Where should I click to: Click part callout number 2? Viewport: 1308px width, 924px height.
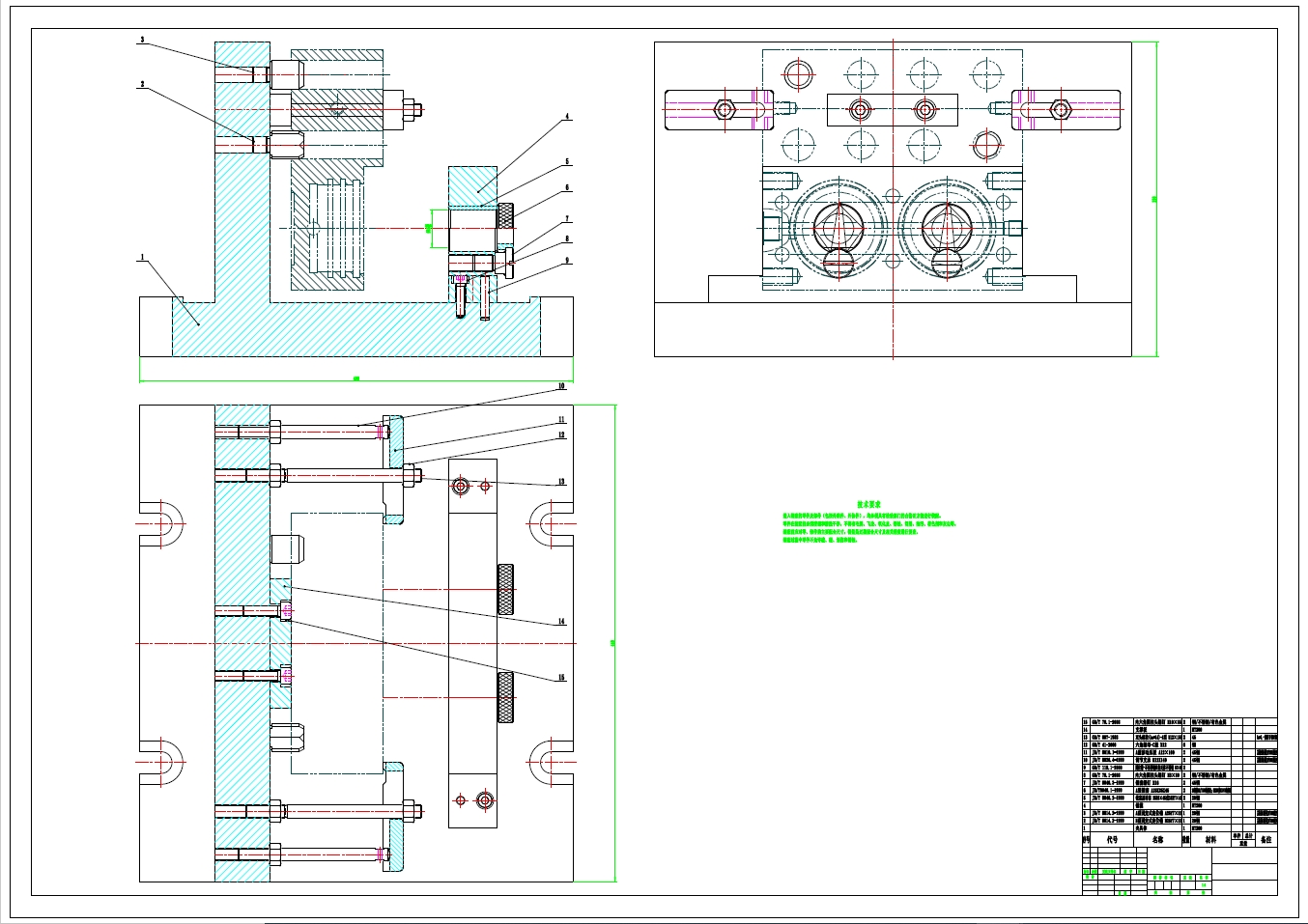[x=142, y=85]
